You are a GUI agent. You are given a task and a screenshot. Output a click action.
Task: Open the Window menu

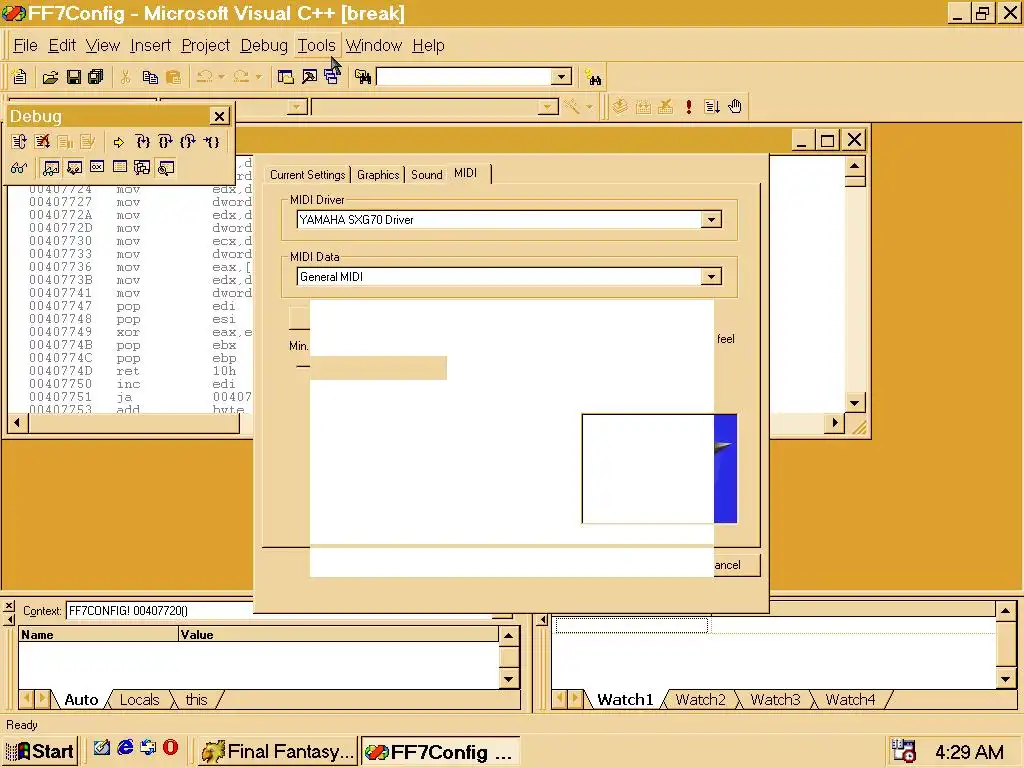click(x=374, y=46)
